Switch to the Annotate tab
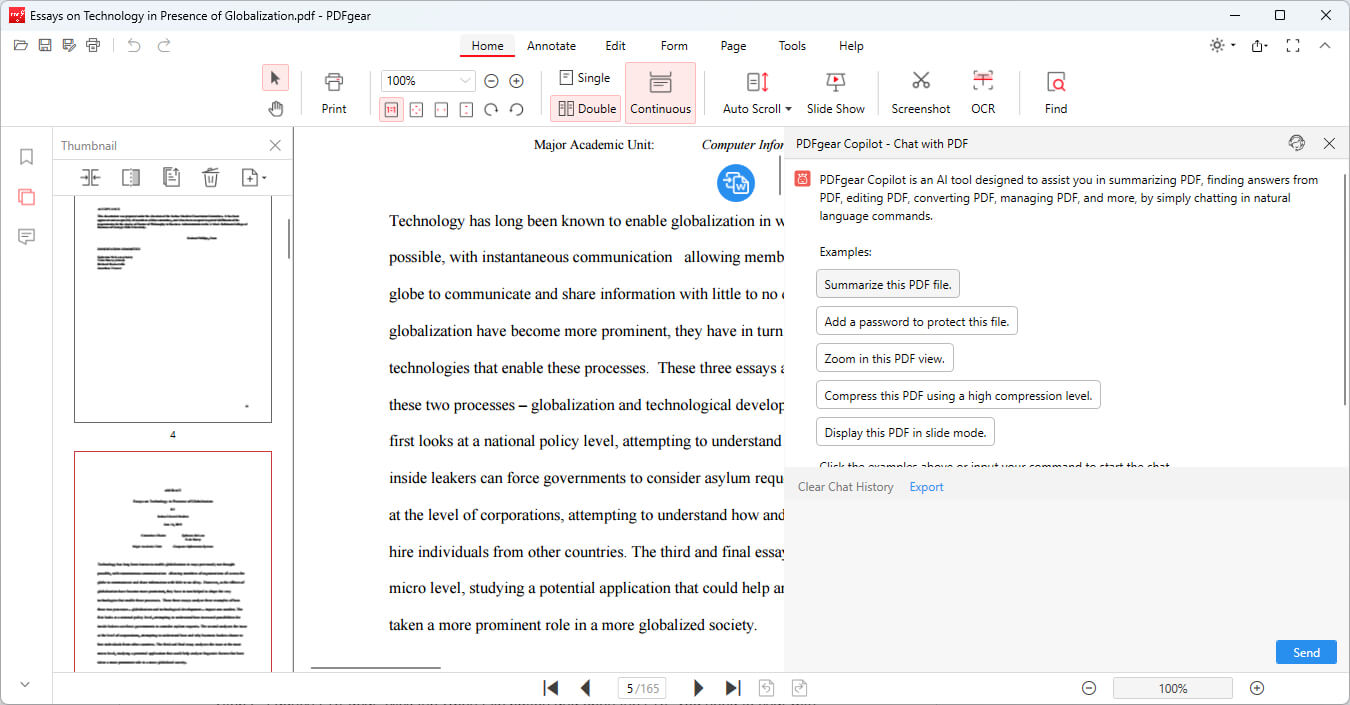 pos(551,46)
